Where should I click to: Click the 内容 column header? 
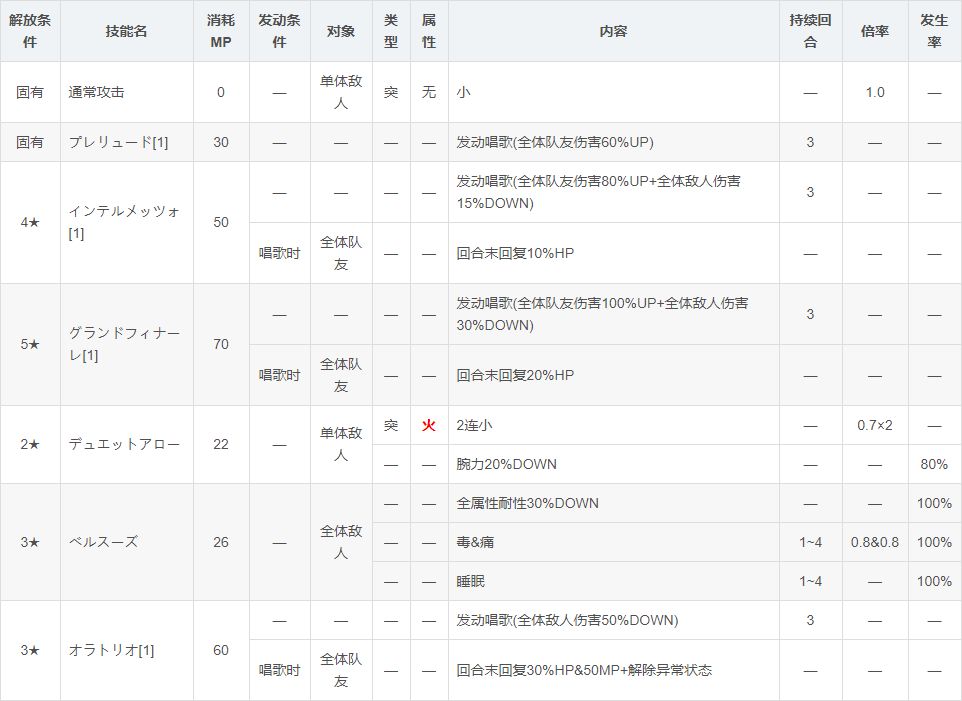coord(614,31)
